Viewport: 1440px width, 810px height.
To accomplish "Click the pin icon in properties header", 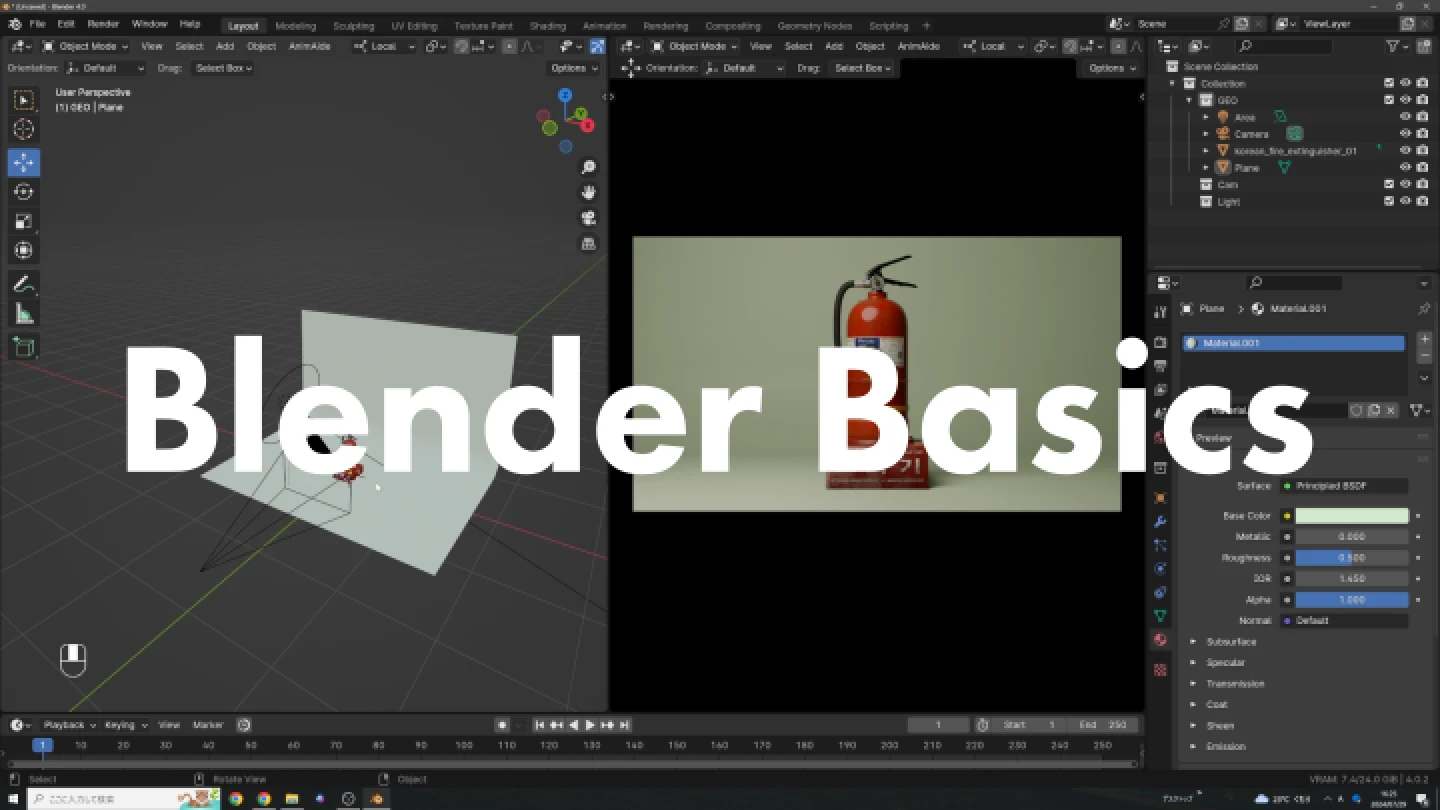I will coord(1423,309).
